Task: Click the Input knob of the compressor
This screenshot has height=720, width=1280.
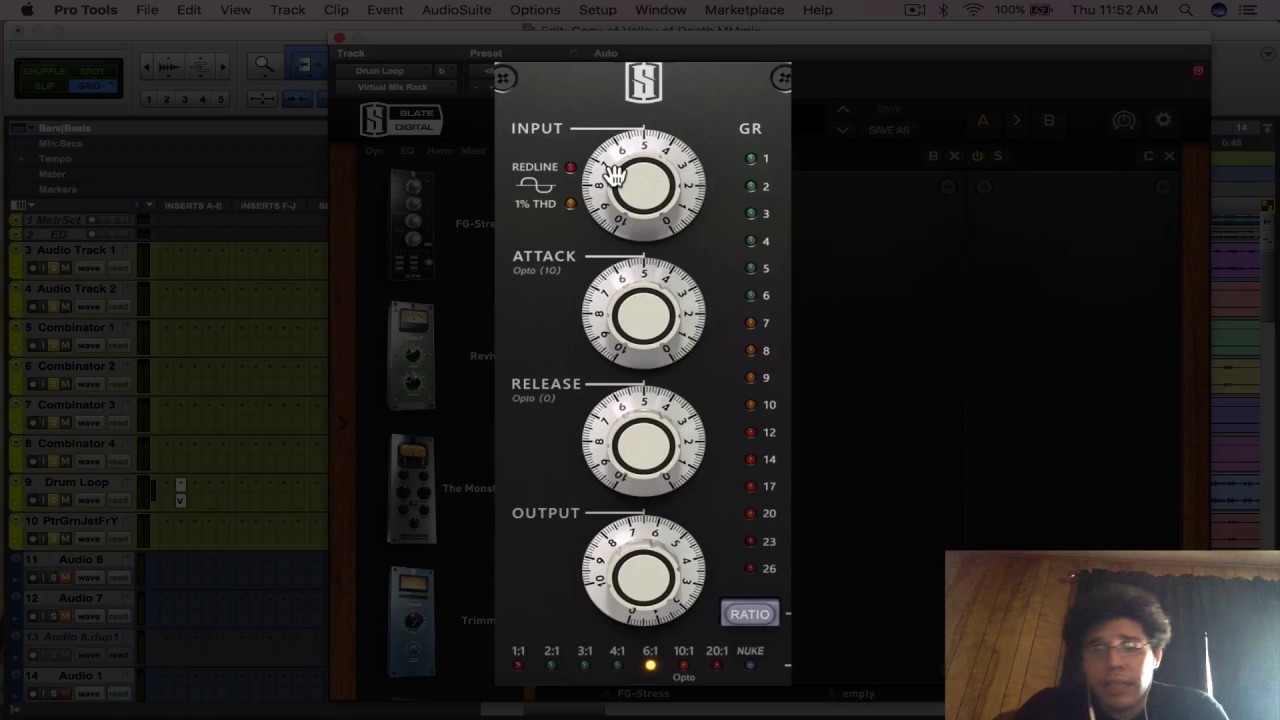Action: tap(643, 185)
